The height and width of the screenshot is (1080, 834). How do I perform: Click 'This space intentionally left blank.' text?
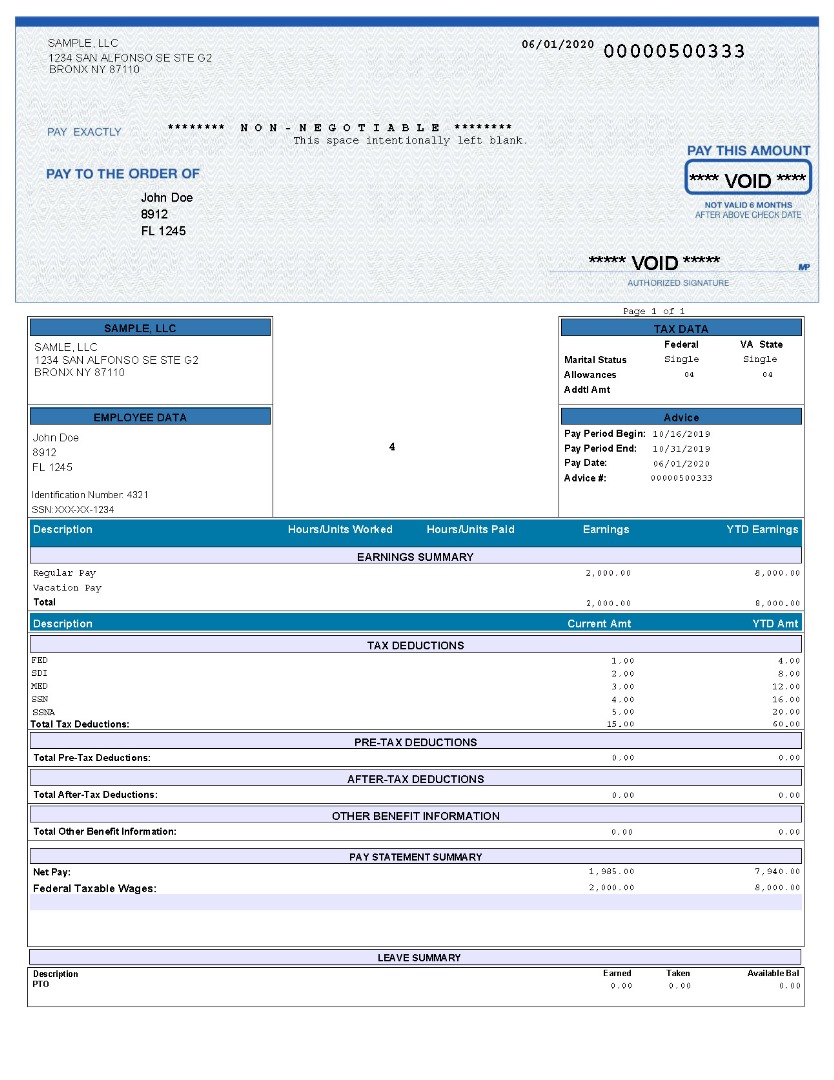pos(410,141)
